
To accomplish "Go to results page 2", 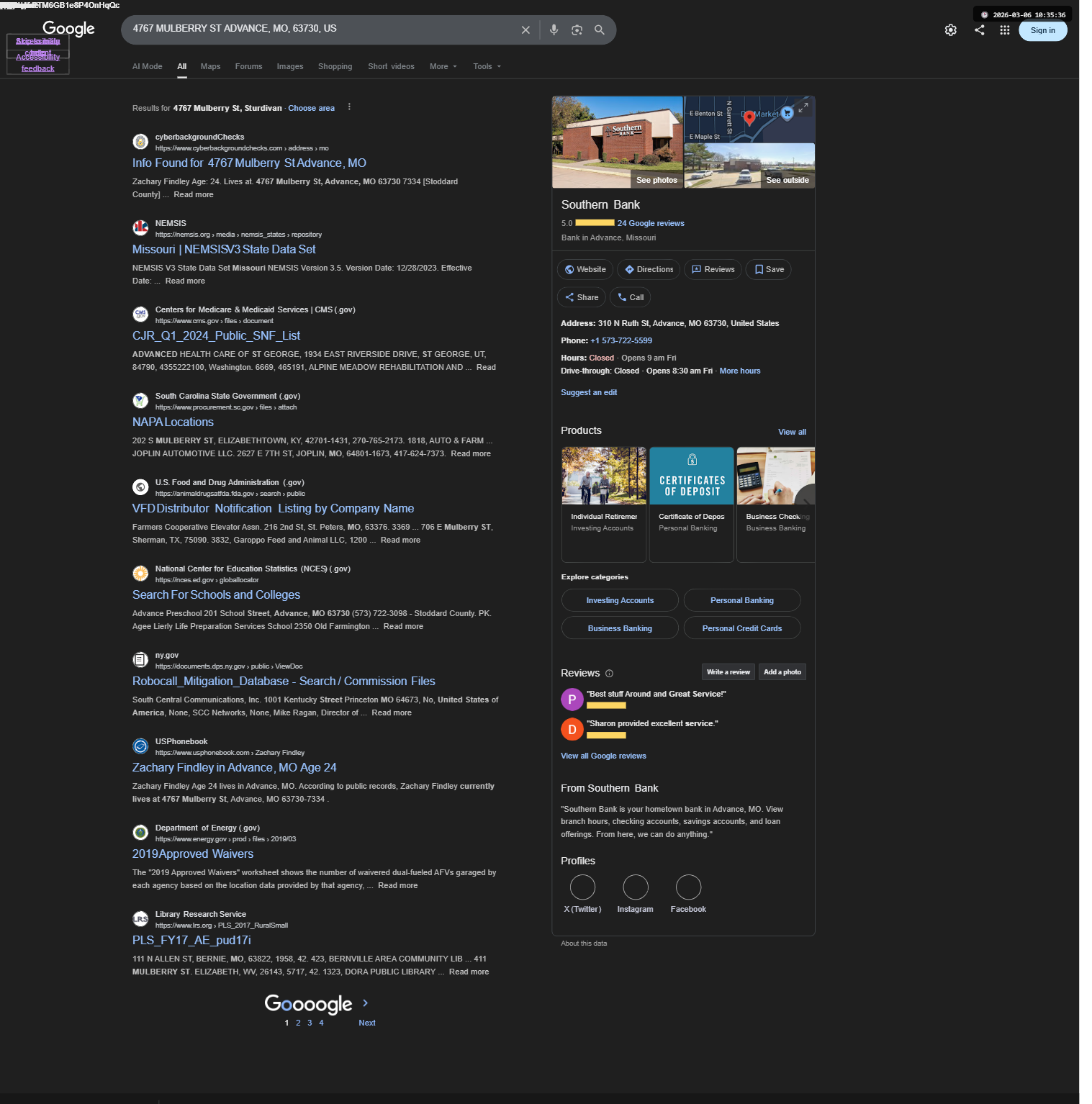I will tap(298, 1023).
